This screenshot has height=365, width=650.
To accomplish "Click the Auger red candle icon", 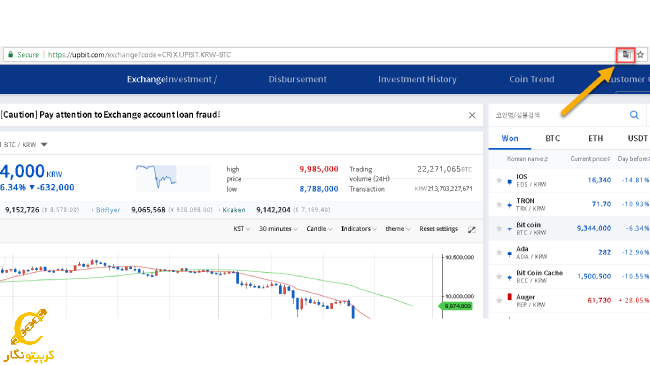I will pyautogui.click(x=509, y=297).
